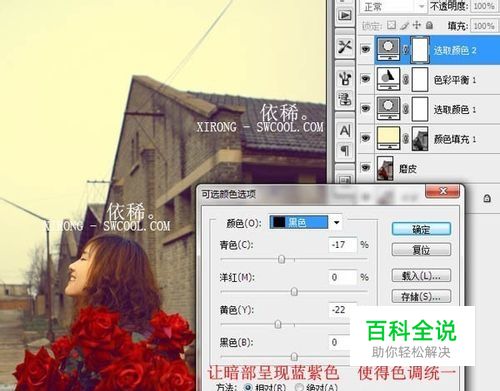Click the 可选颜色选项 dialog title
Screen dimensions: 500x391
click(x=229, y=194)
